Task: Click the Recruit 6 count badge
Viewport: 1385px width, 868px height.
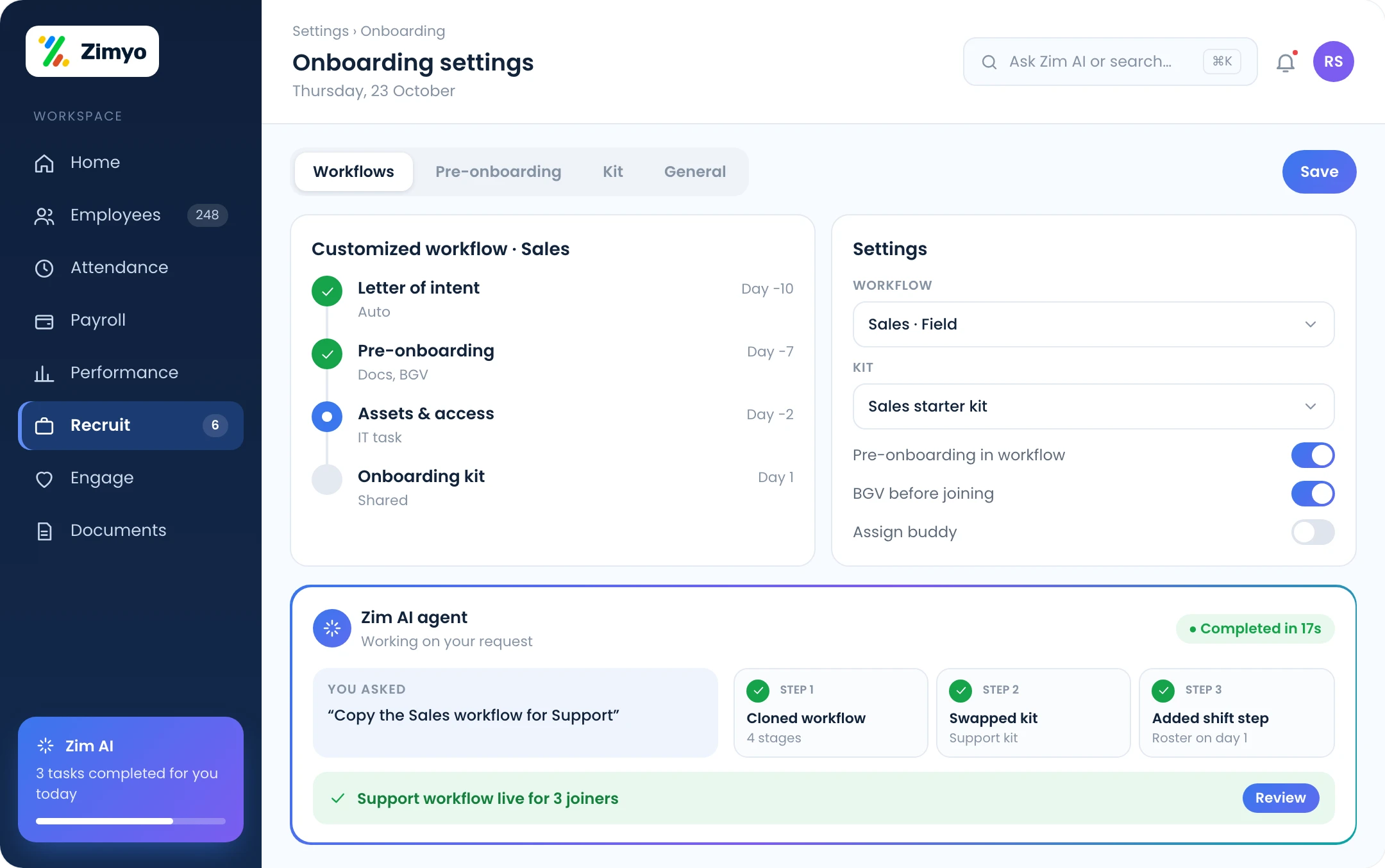Action: click(215, 425)
